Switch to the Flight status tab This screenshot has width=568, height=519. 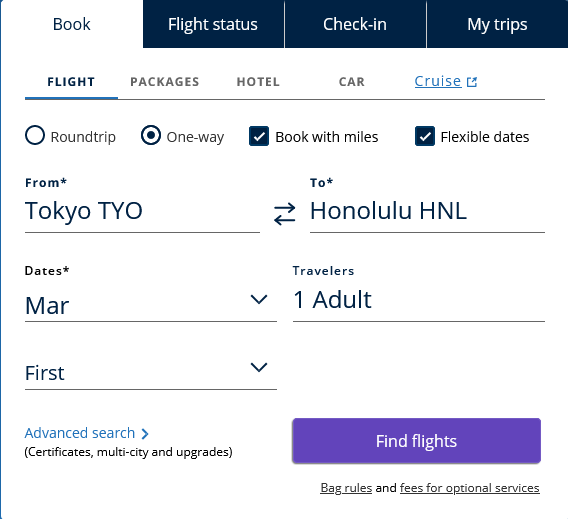pyautogui.click(x=213, y=24)
